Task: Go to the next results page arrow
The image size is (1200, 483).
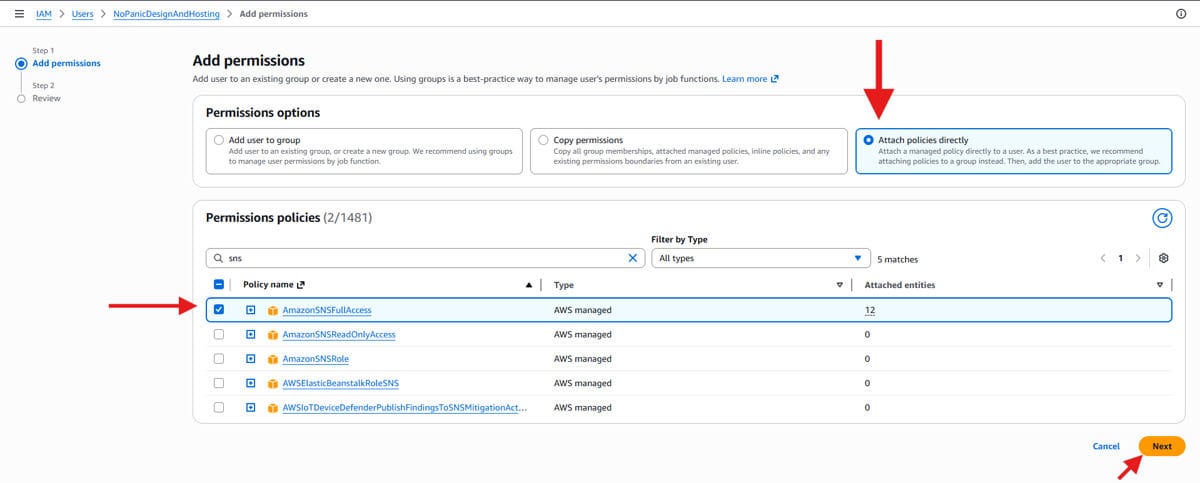Action: [1138, 258]
